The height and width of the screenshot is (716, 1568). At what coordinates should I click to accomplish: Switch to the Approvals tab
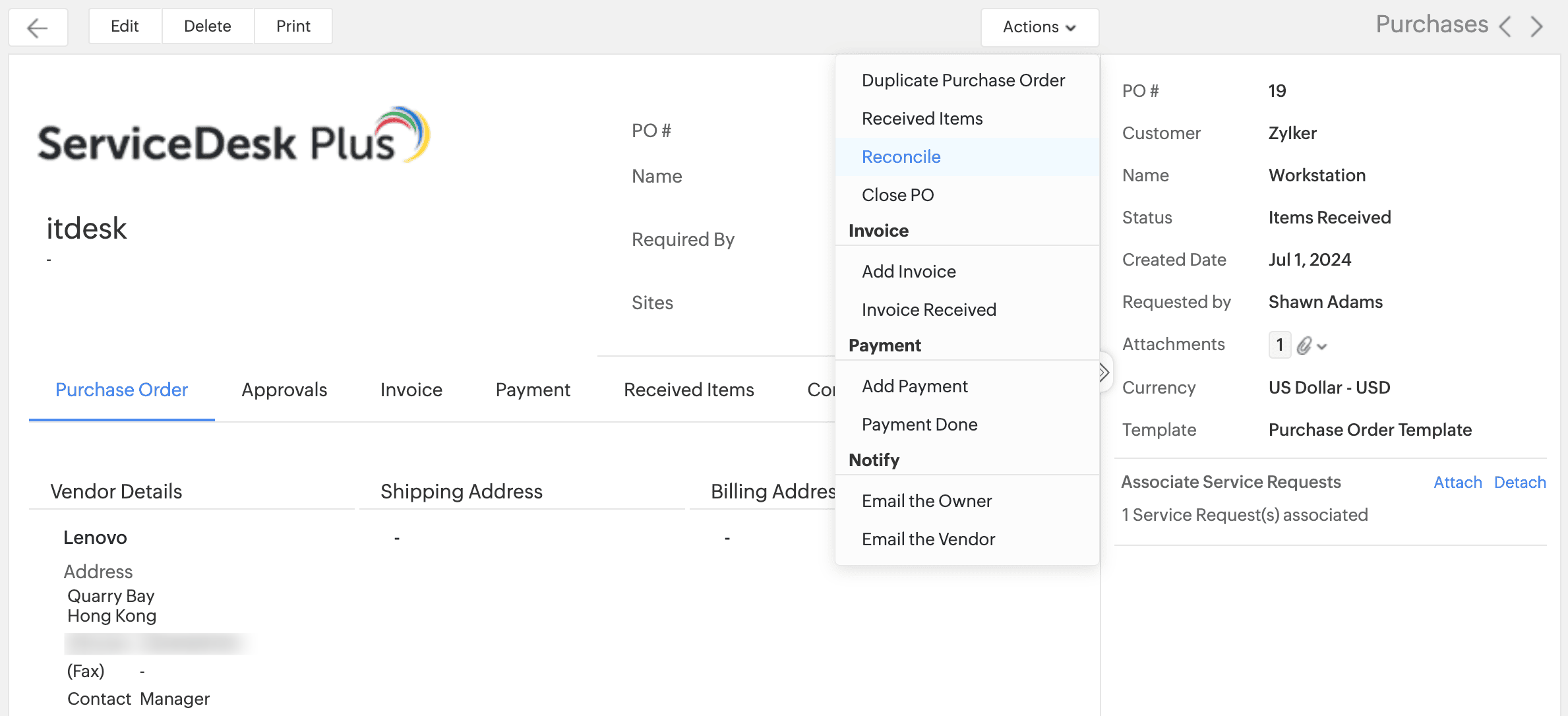tap(284, 390)
